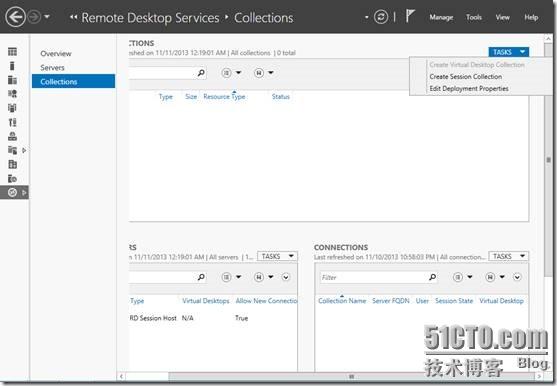Viewport: 557px width, 386px height.
Task: Click the Remote Desktop Services breadcrumb
Action: click(x=150, y=18)
